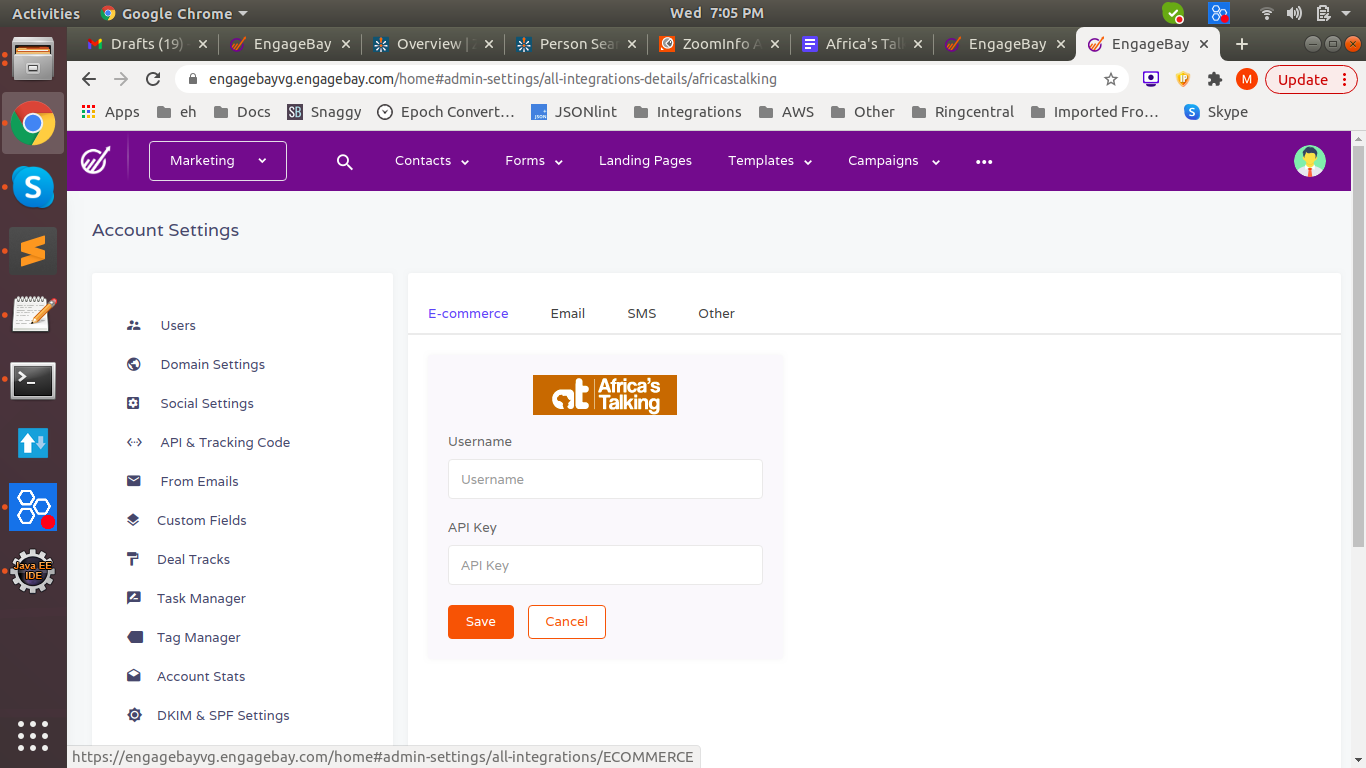Switch to the E-commerce integrations tab
This screenshot has width=1366, height=768.
[x=468, y=313]
